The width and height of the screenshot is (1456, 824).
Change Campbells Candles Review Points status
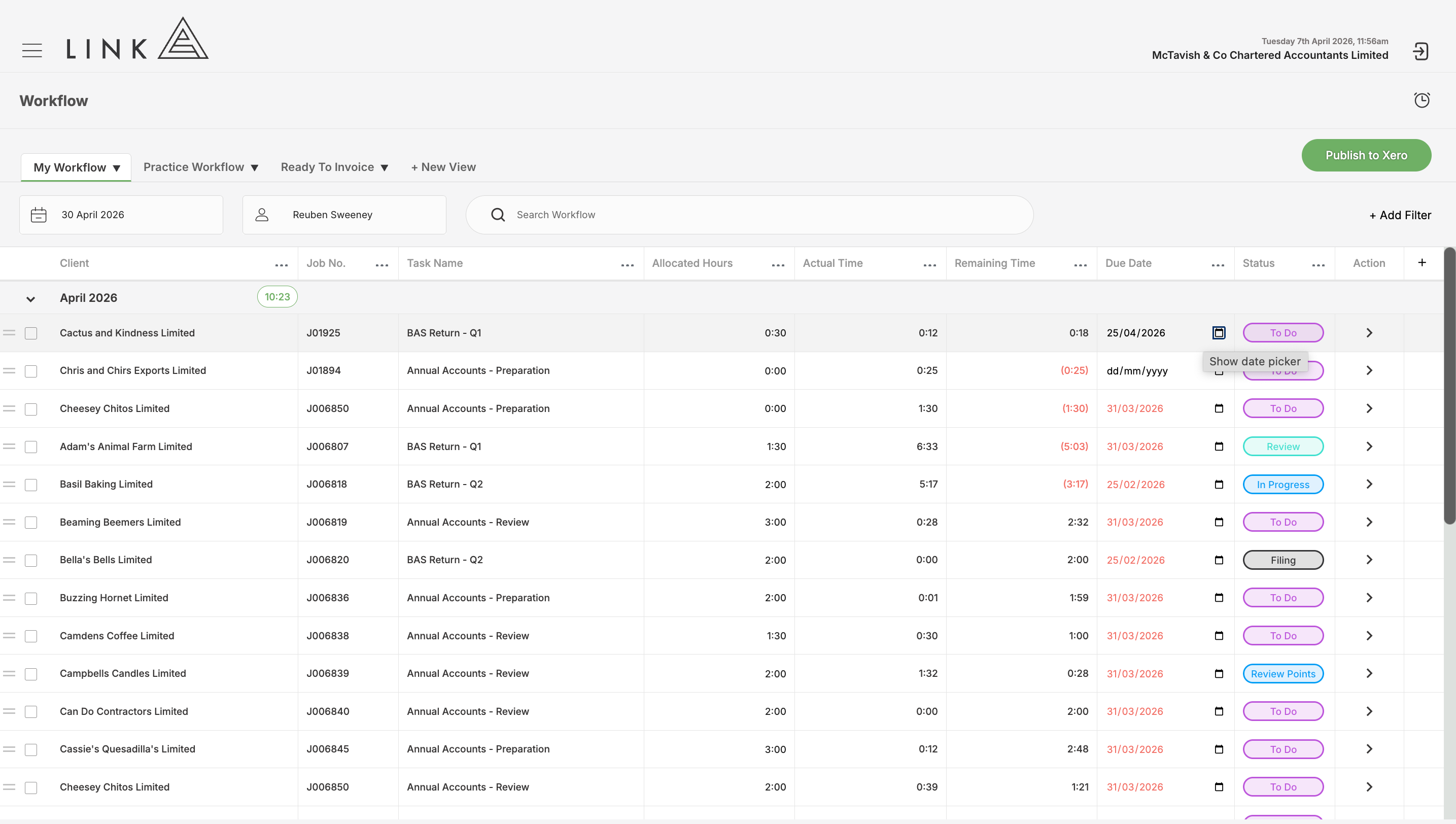(x=1283, y=673)
